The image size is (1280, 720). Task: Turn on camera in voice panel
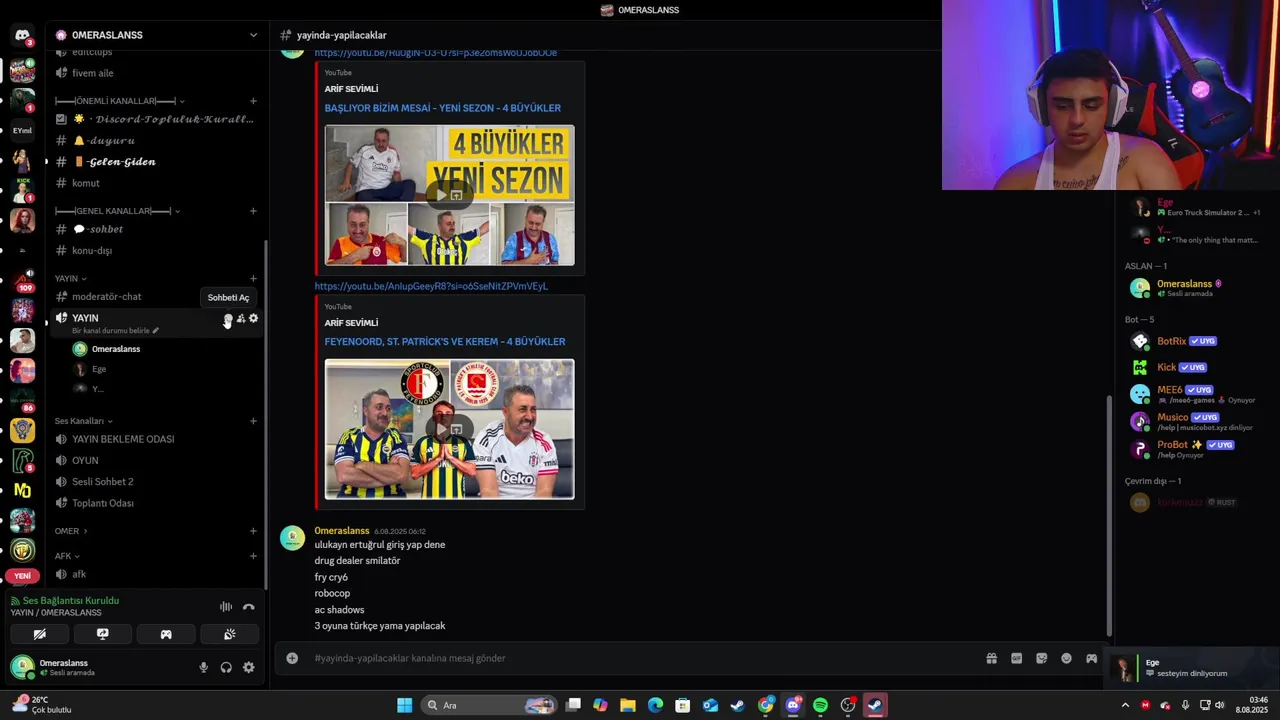coord(40,634)
